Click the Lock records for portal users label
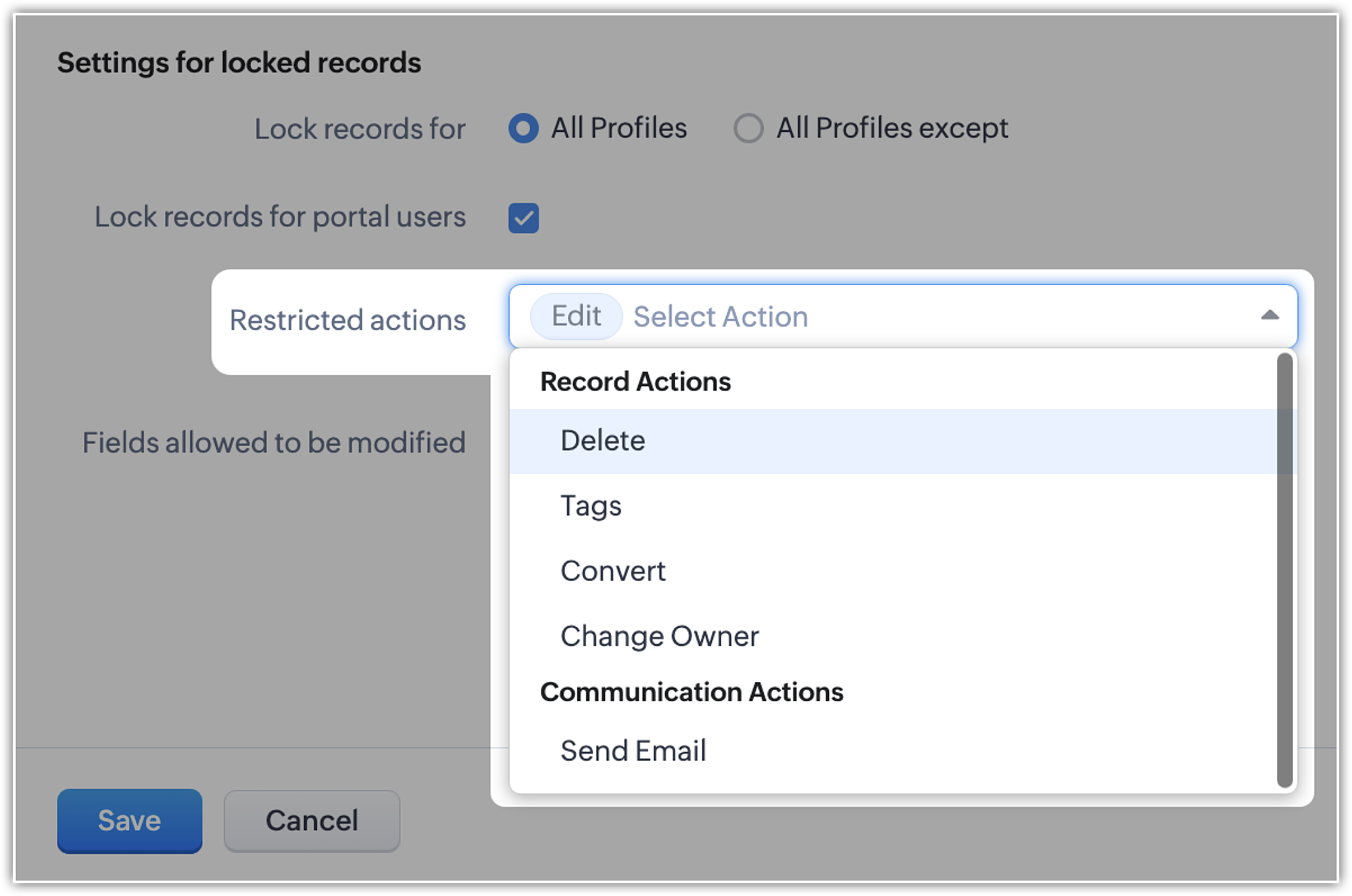1352x896 pixels. click(x=280, y=218)
